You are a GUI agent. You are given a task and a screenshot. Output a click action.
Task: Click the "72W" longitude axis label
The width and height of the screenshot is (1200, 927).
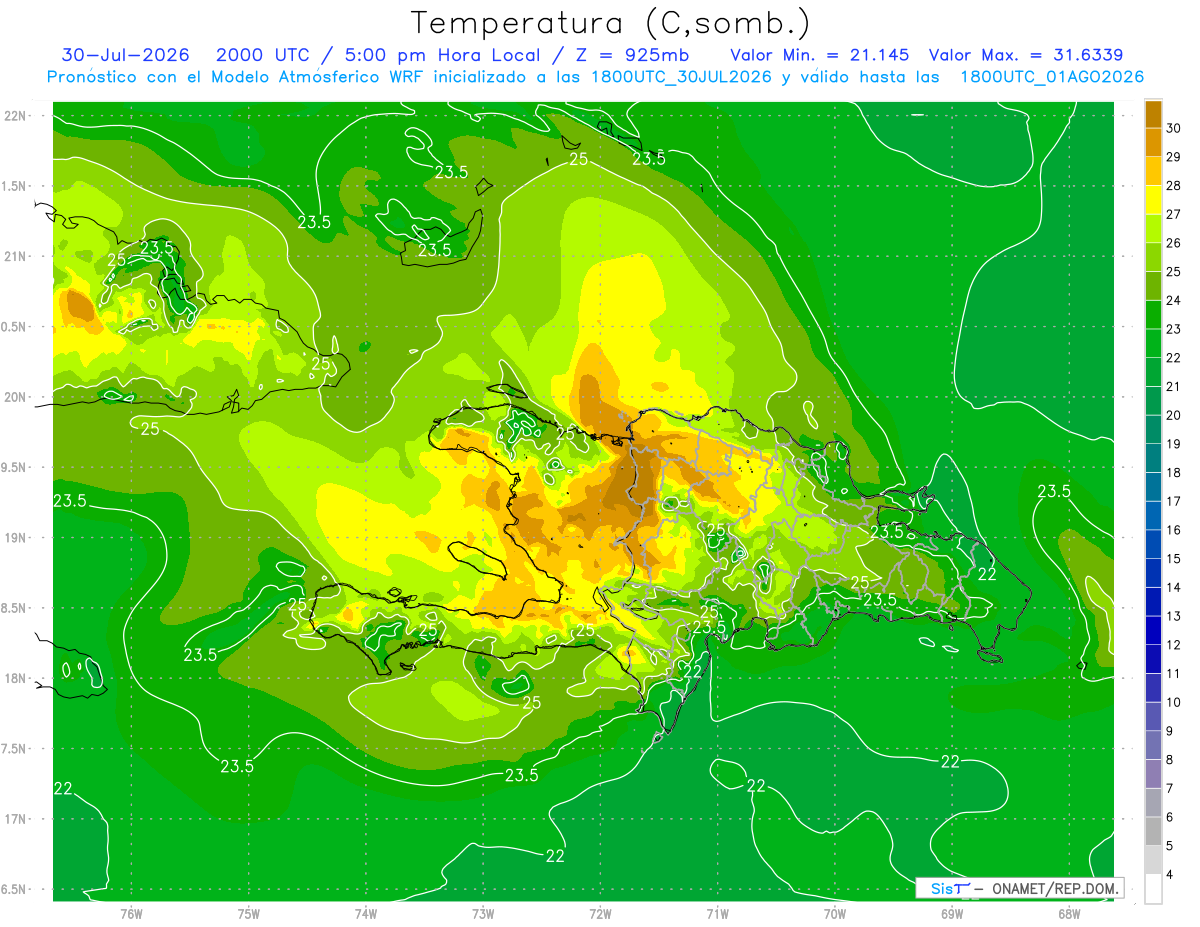tap(600, 913)
